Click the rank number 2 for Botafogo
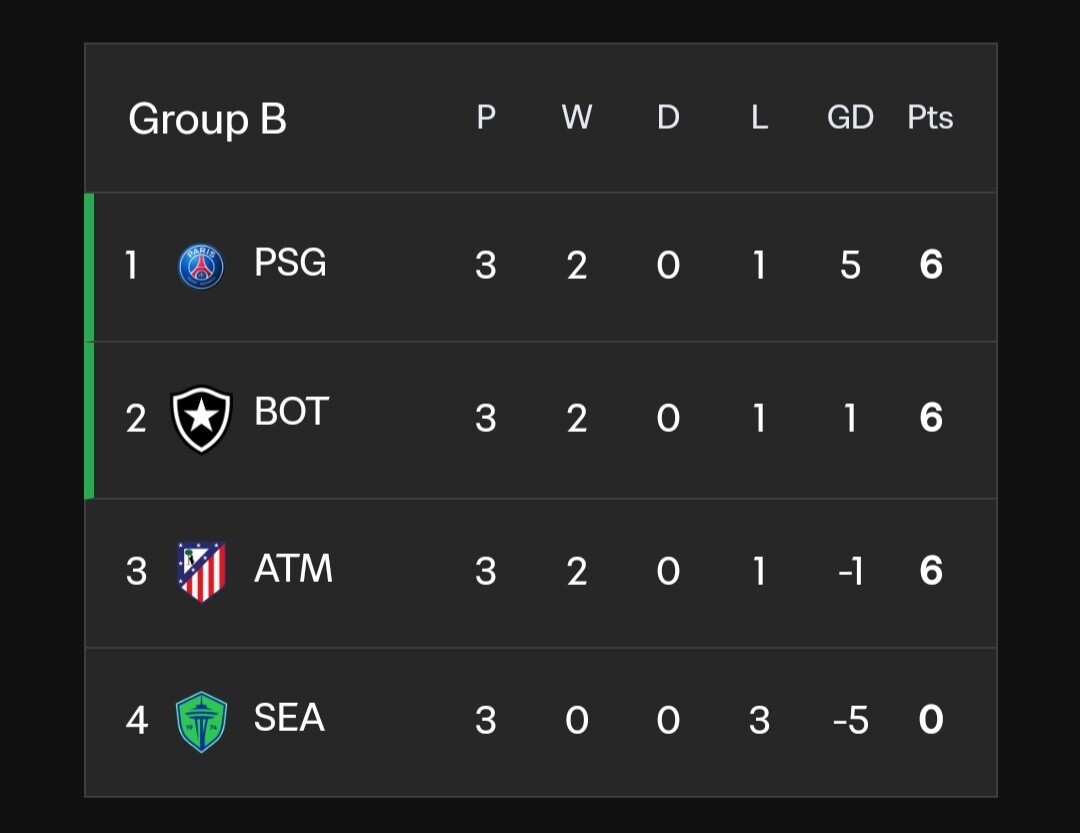Image resolution: width=1080 pixels, height=833 pixels. [136, 418]
